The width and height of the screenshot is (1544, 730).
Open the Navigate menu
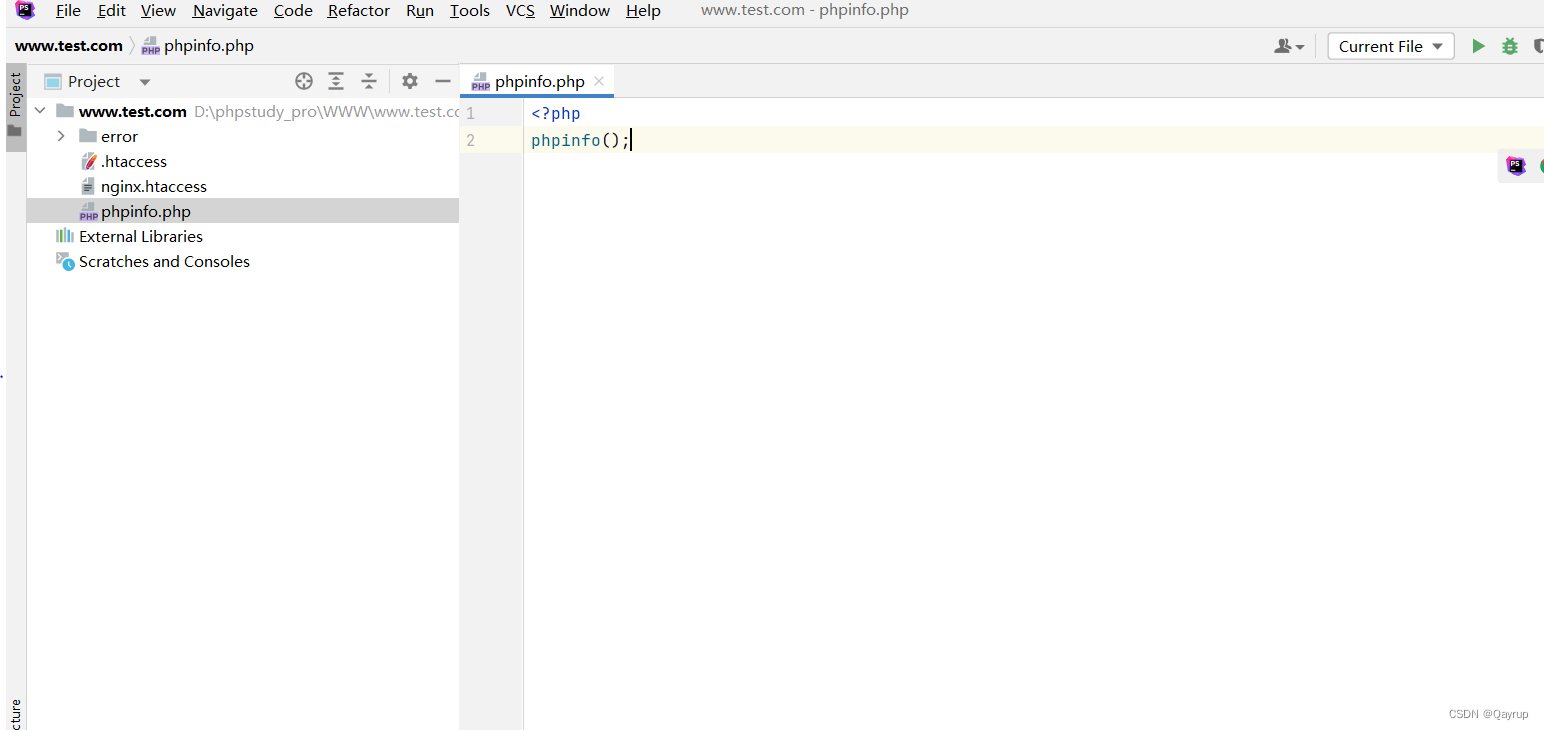(x=225, y=11)
